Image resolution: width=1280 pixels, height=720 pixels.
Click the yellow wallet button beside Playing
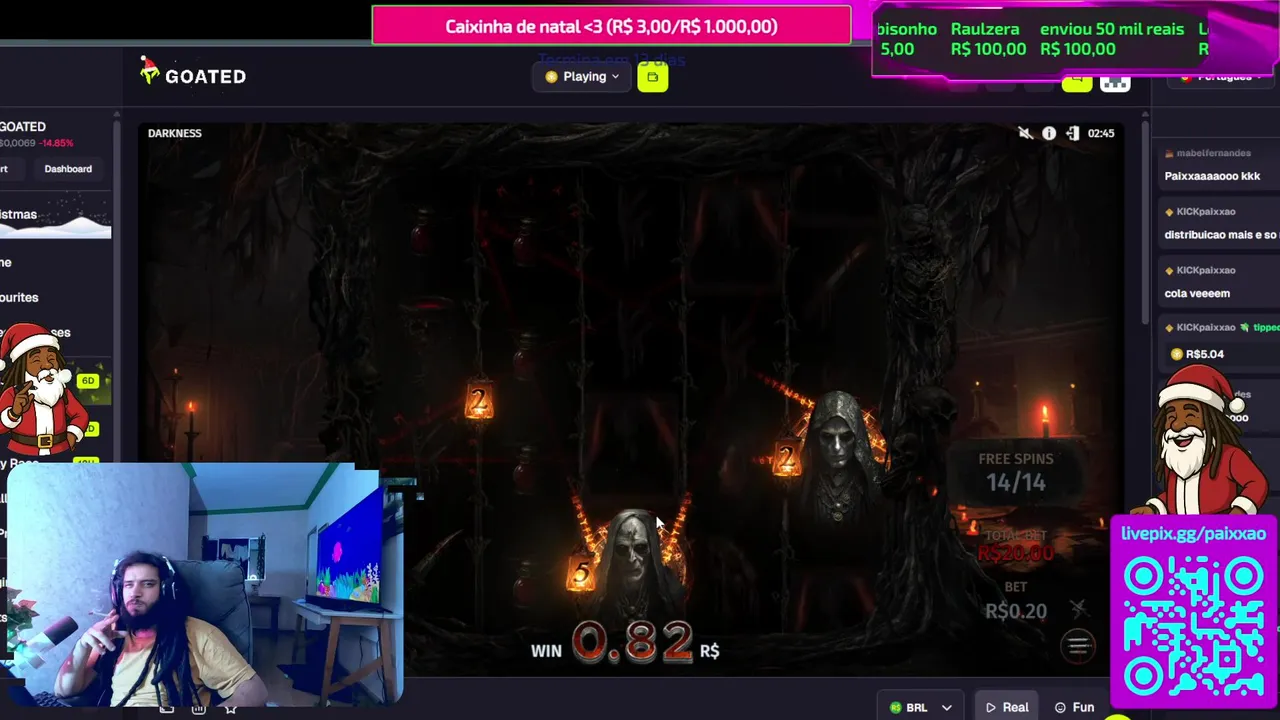[652, 77]
